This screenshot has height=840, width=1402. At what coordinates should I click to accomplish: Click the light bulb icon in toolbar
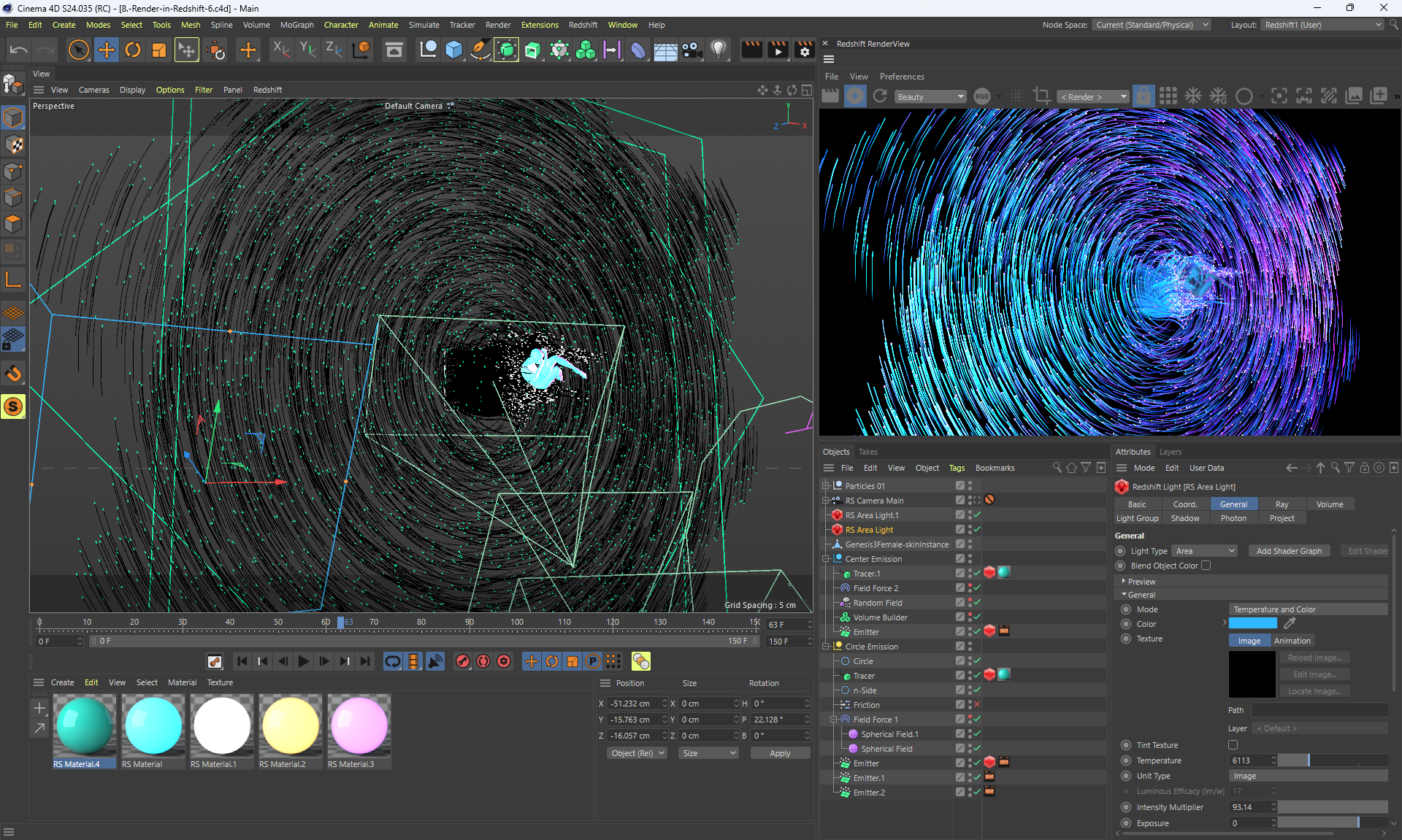pos(719,50)
